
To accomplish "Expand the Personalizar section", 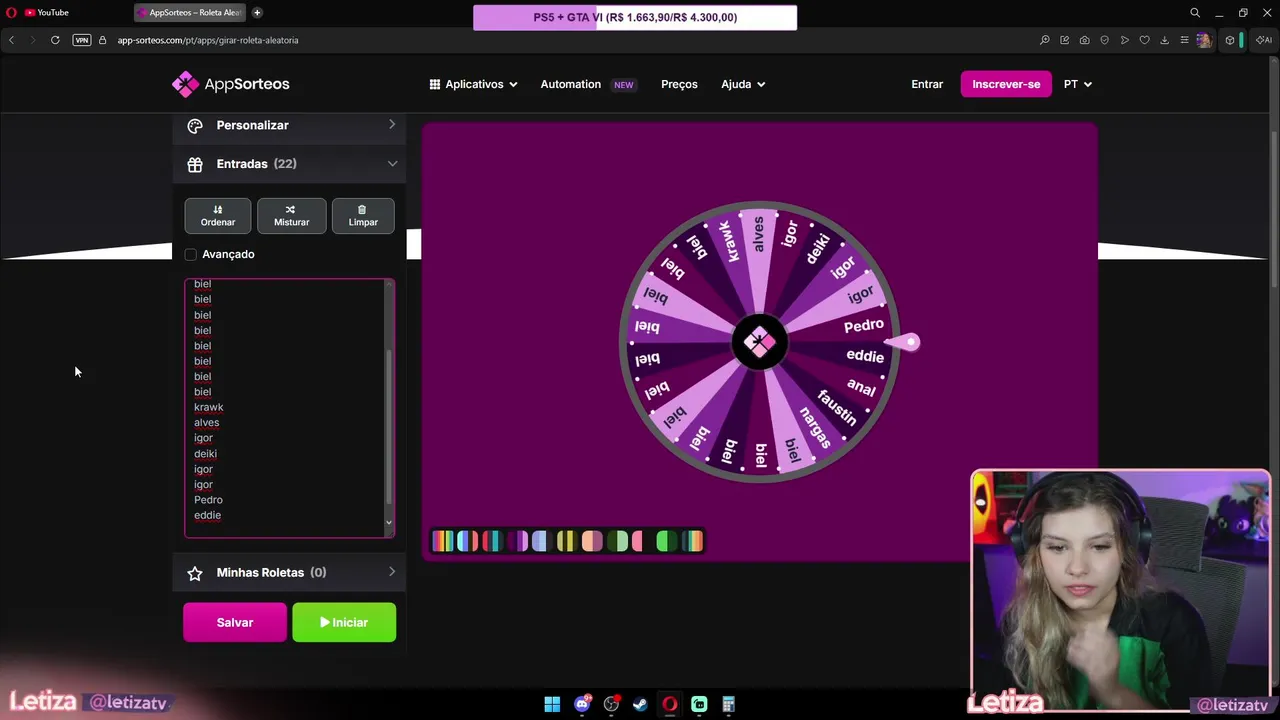I will click(290, 125).
